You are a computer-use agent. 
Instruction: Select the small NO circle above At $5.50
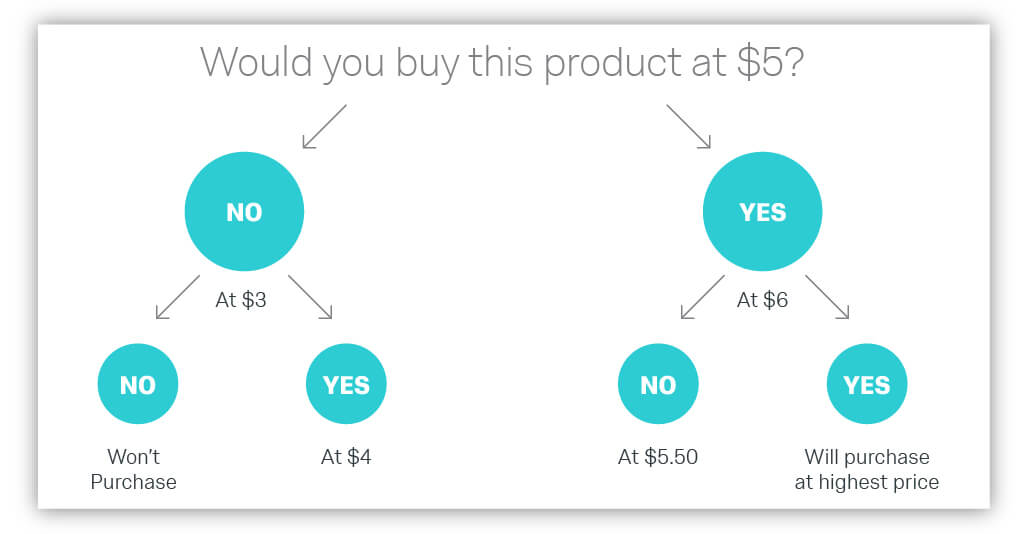658,384
